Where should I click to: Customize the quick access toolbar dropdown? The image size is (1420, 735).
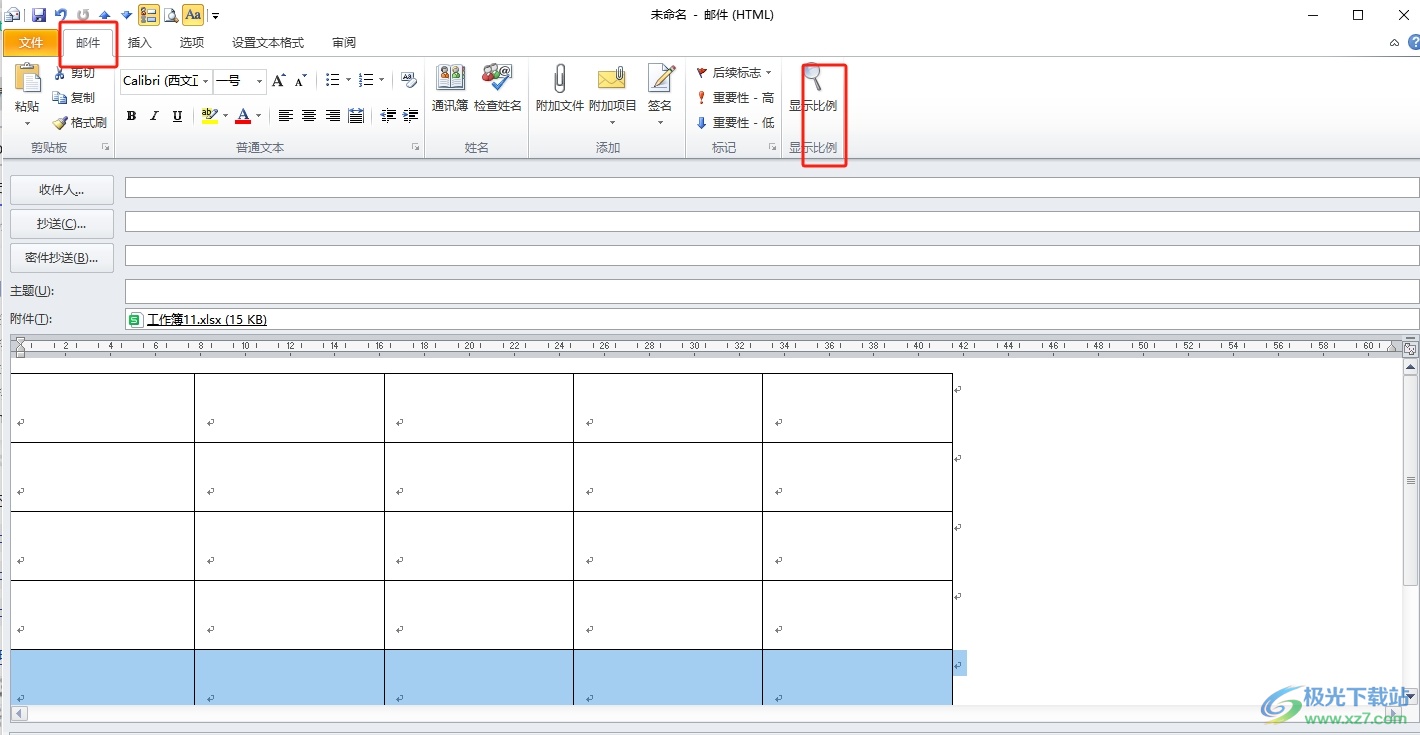tap(216, 16)
